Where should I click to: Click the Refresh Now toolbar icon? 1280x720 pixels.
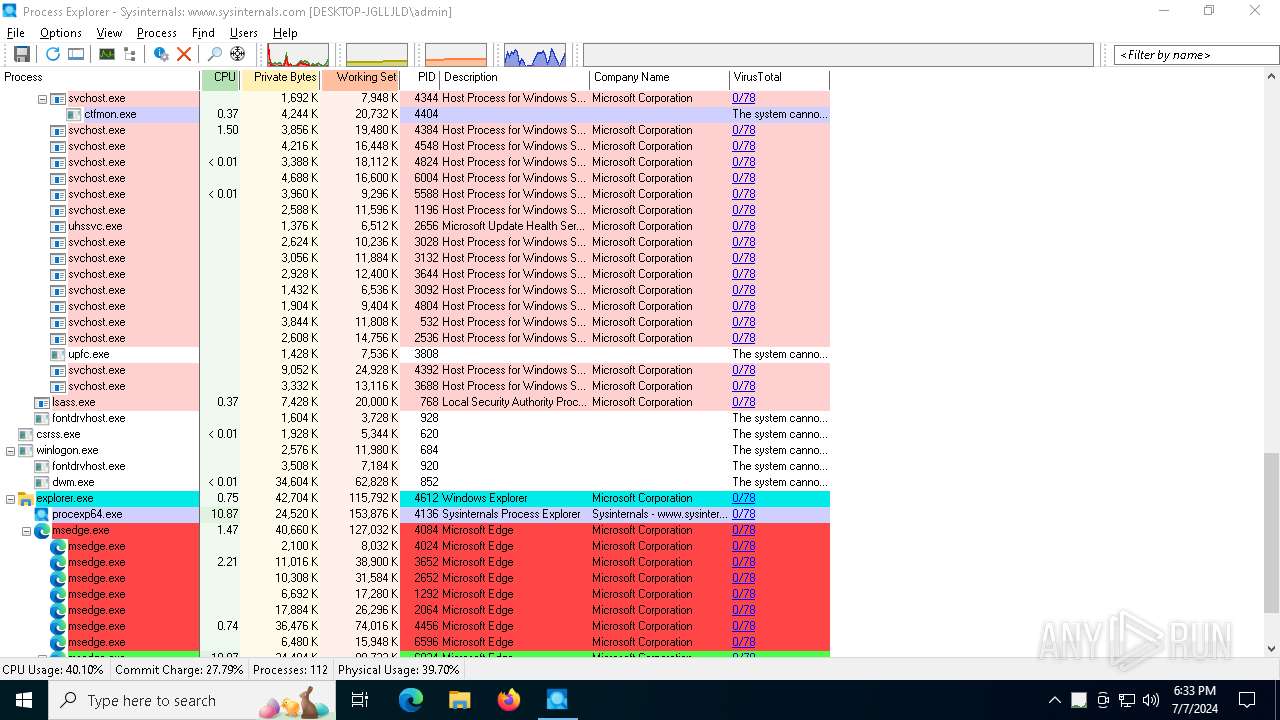click(x=52, y=54)
